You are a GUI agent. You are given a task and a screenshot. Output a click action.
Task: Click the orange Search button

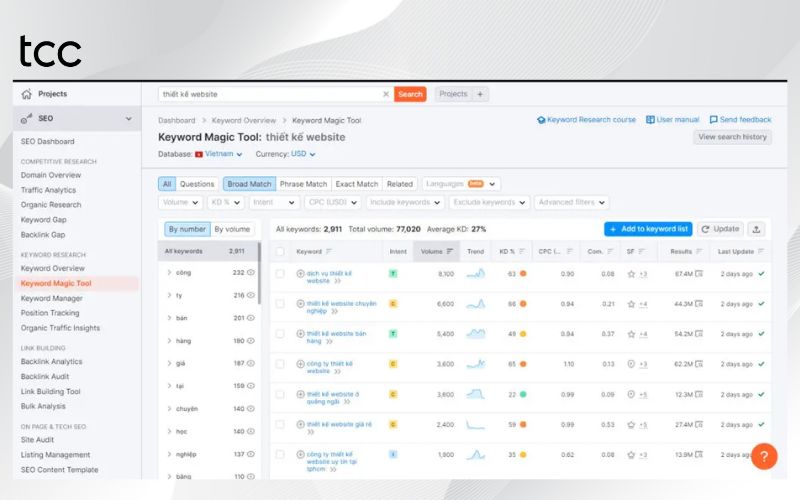pos(410,94)
